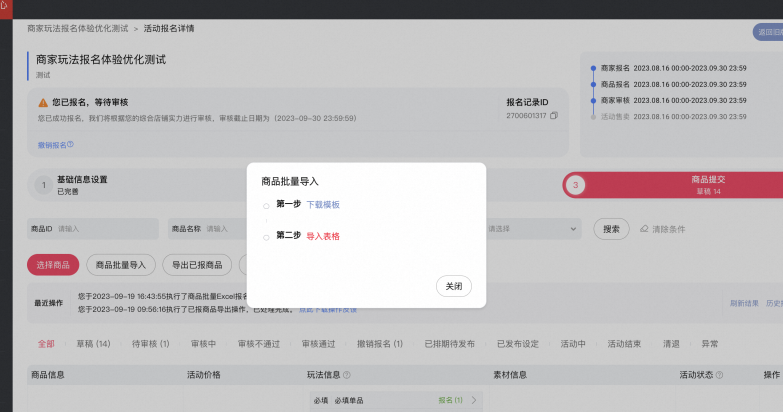Image resolution: width=783 pixels, height=412 pixels.
Task: Click step 3 circle for 商品提交
Action: tap(575, 185)
